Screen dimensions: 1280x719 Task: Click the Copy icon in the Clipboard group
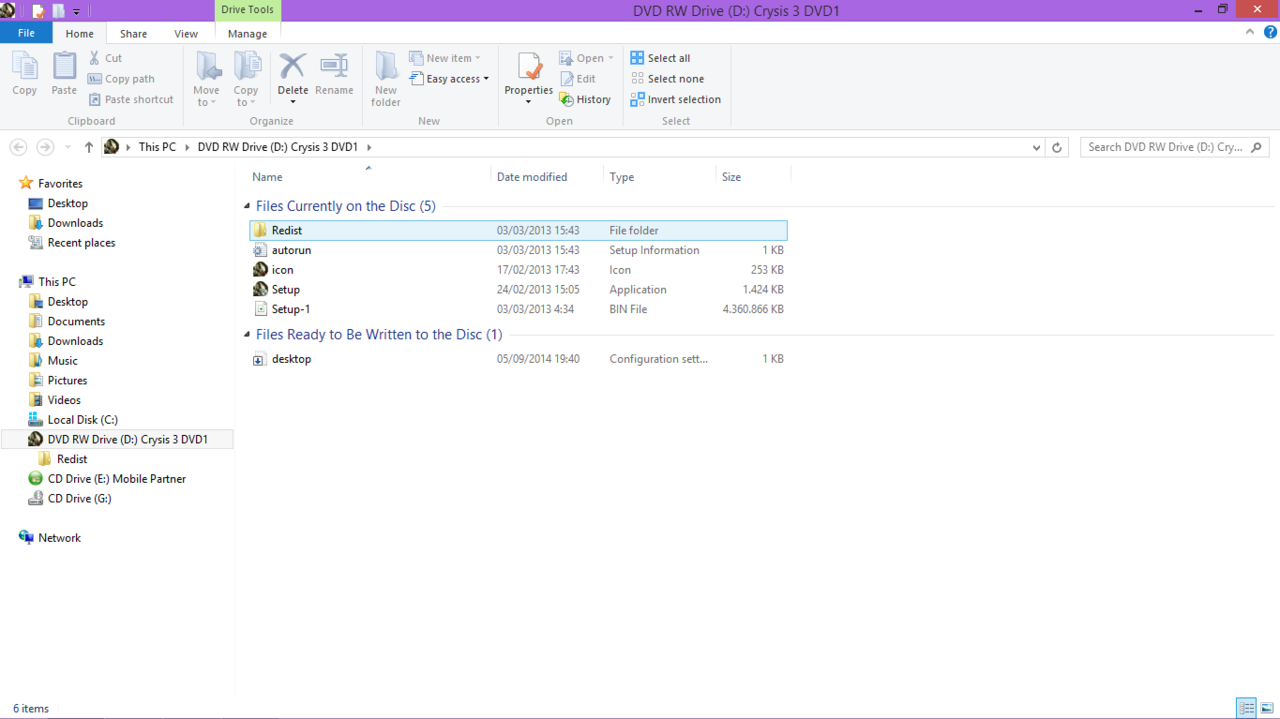25,67
